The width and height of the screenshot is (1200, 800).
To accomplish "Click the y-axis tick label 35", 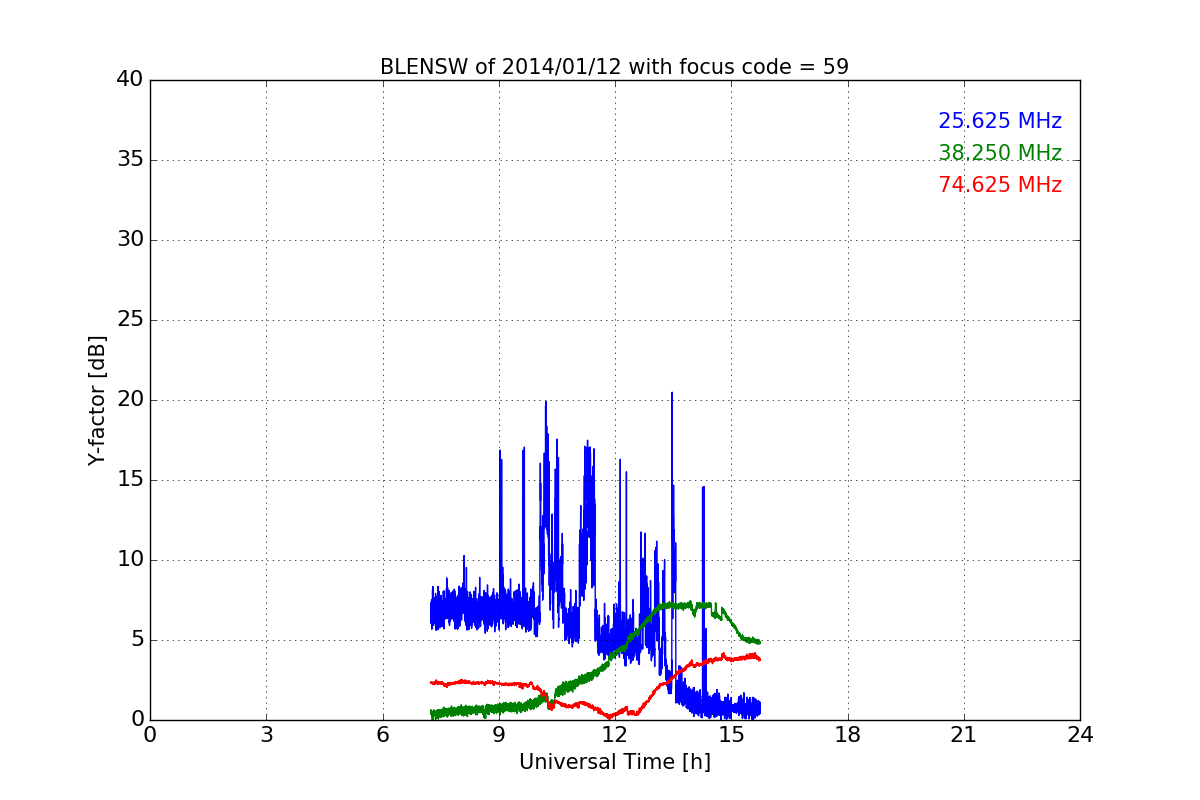I will coord(130,160).
